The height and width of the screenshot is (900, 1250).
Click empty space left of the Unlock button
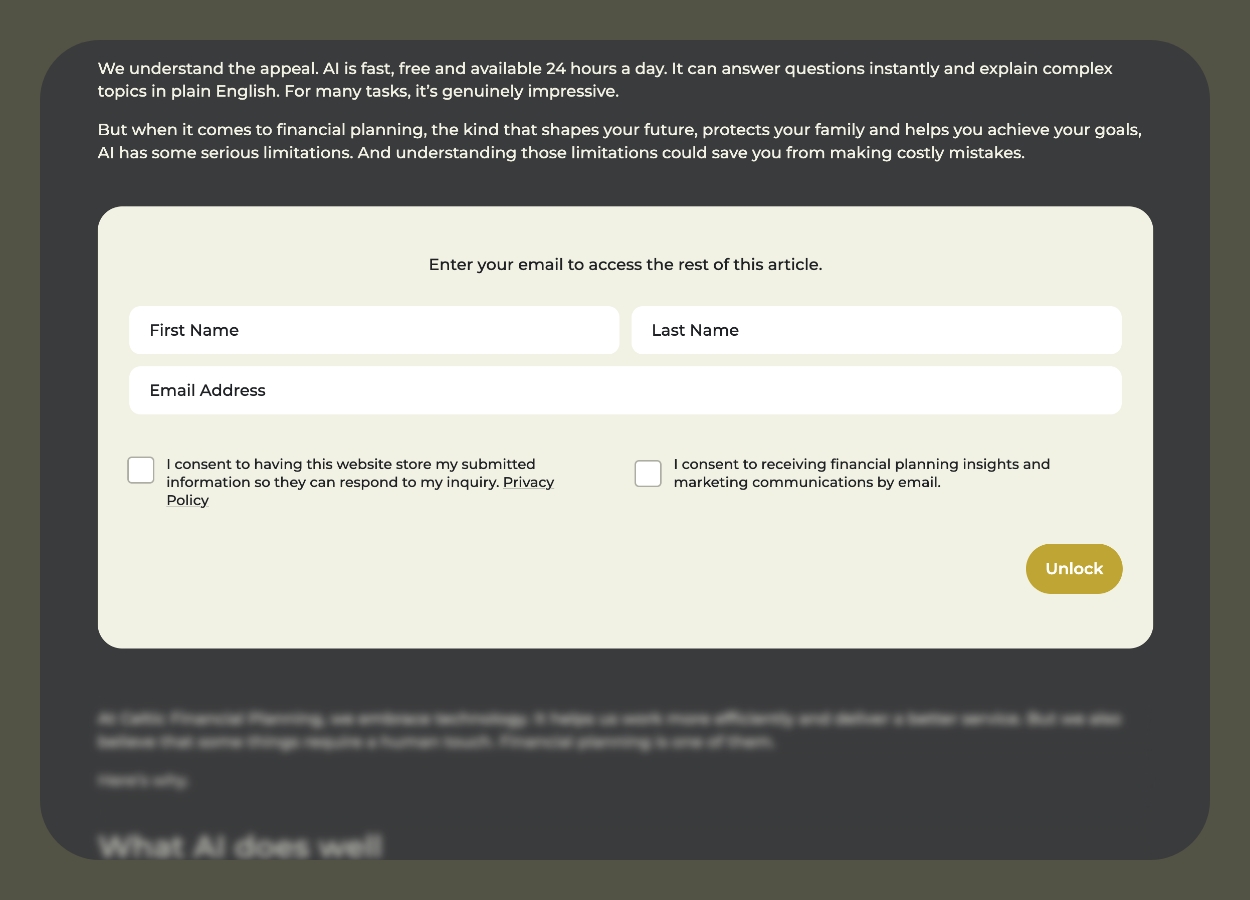tap(700, 570)
